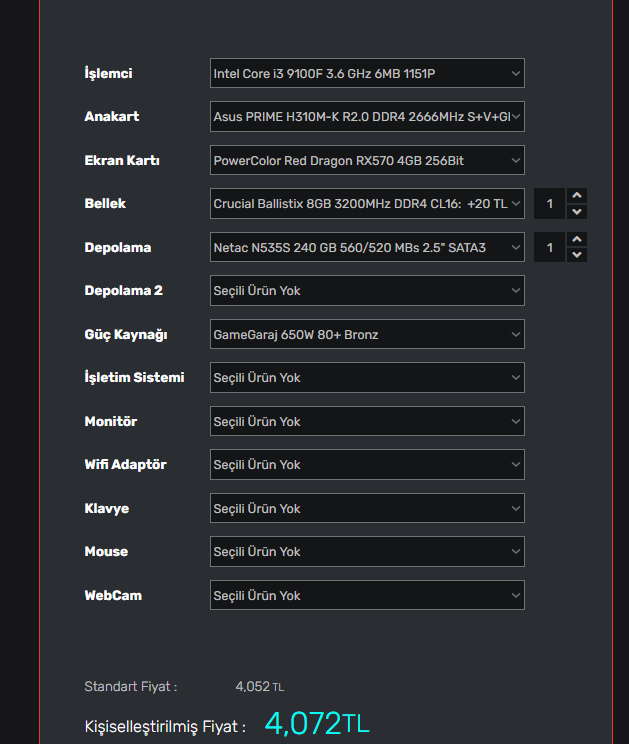Increase the Depolama quantity with up arrow
Image resolution: width=629 pixels, height=744 pixels.
(576, 239)
